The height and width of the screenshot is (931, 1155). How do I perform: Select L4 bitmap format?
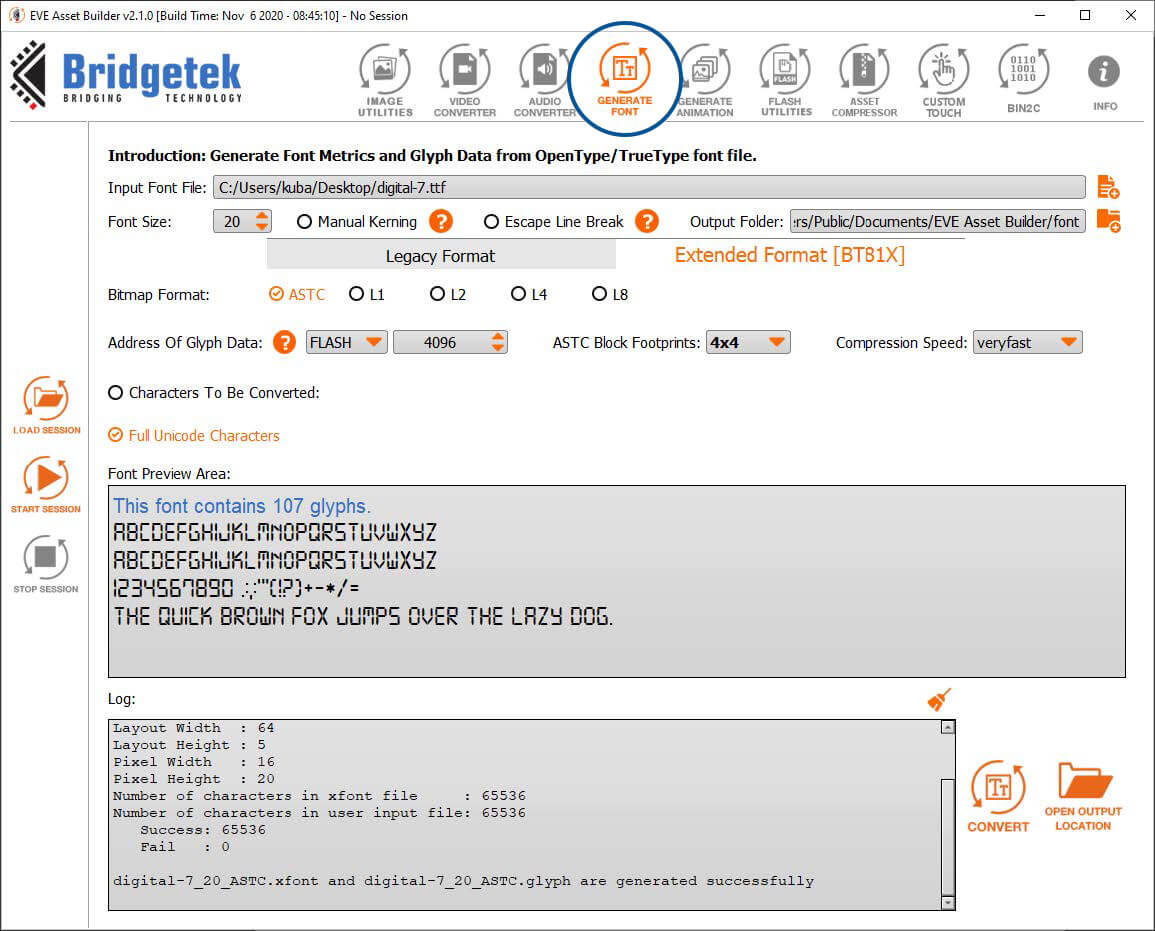tap(529, 295)
